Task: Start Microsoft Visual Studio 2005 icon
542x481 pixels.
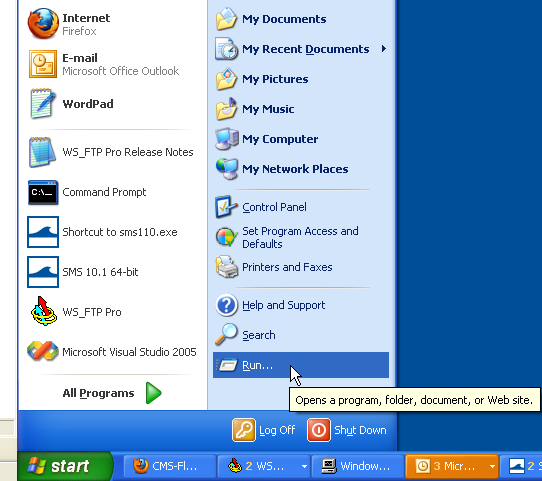Action: (x=43, y=351)
